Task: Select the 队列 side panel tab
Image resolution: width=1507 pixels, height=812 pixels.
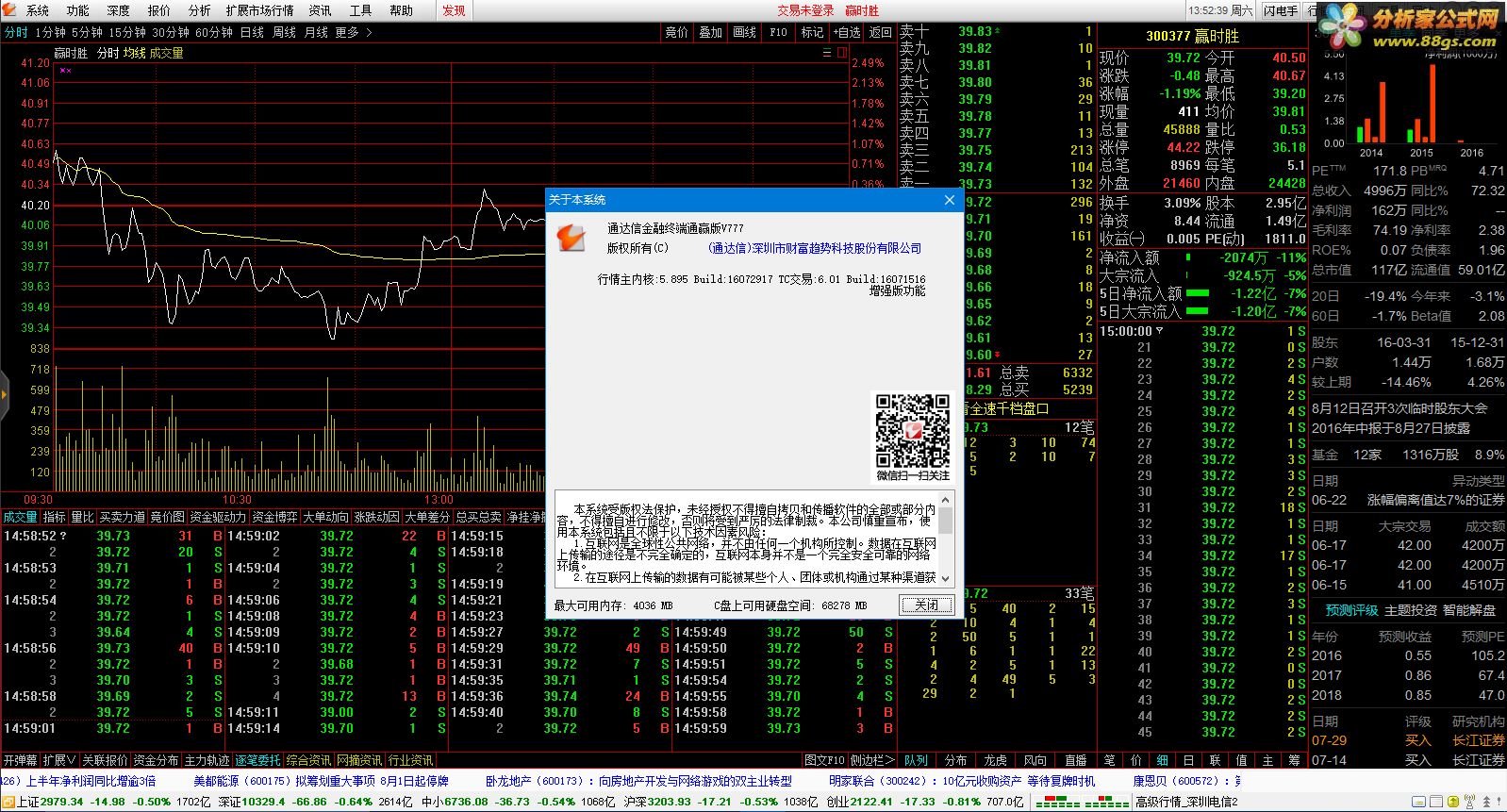Action: coord(916,760)
